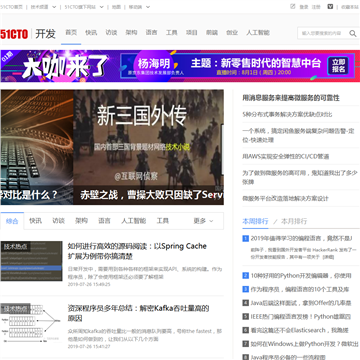Screen dimensions: 360x360
Task: Open headline 用消息服务来提高微服务的可靠性
Action: 291,98
